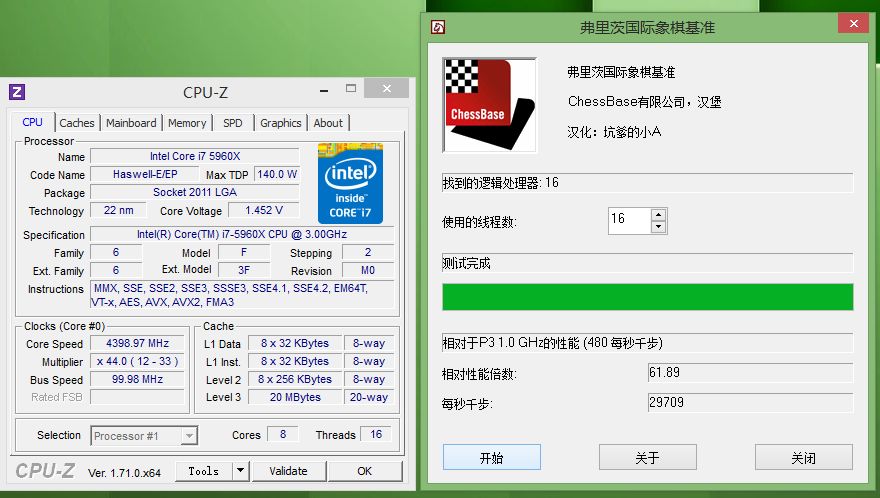Click the Fritz Chess Benchmark title bar icon
This screenshot has width=880, height=498.
[x=438, y=27]
